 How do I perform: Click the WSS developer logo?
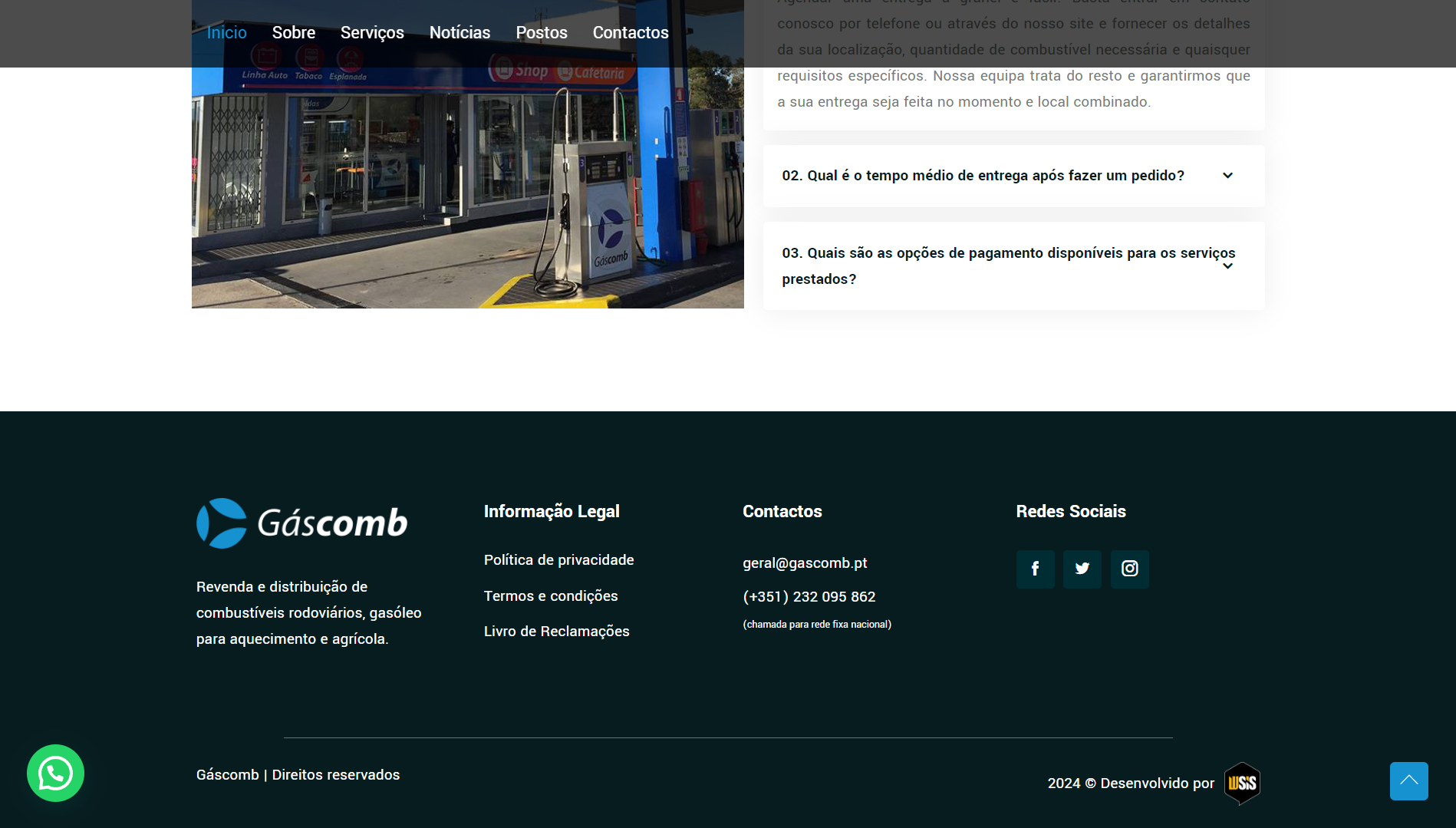1242,783
